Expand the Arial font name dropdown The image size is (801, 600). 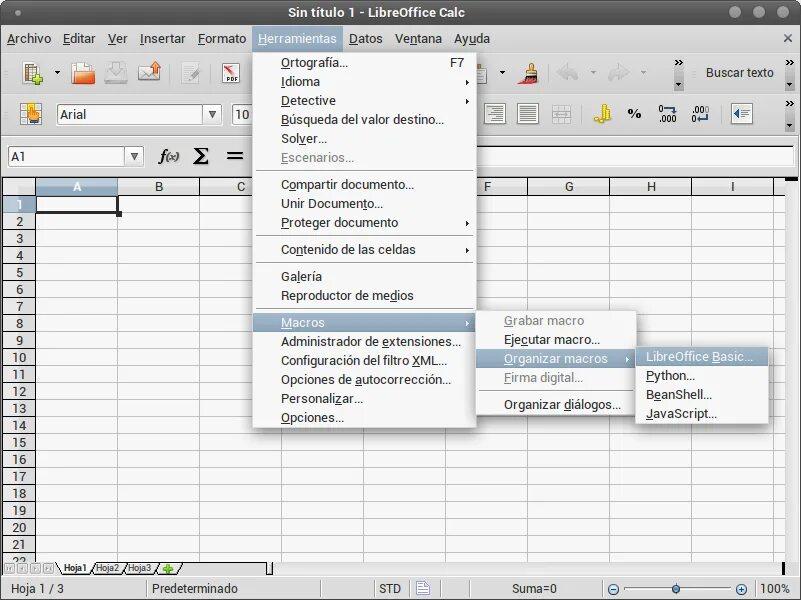pos(212,114)
